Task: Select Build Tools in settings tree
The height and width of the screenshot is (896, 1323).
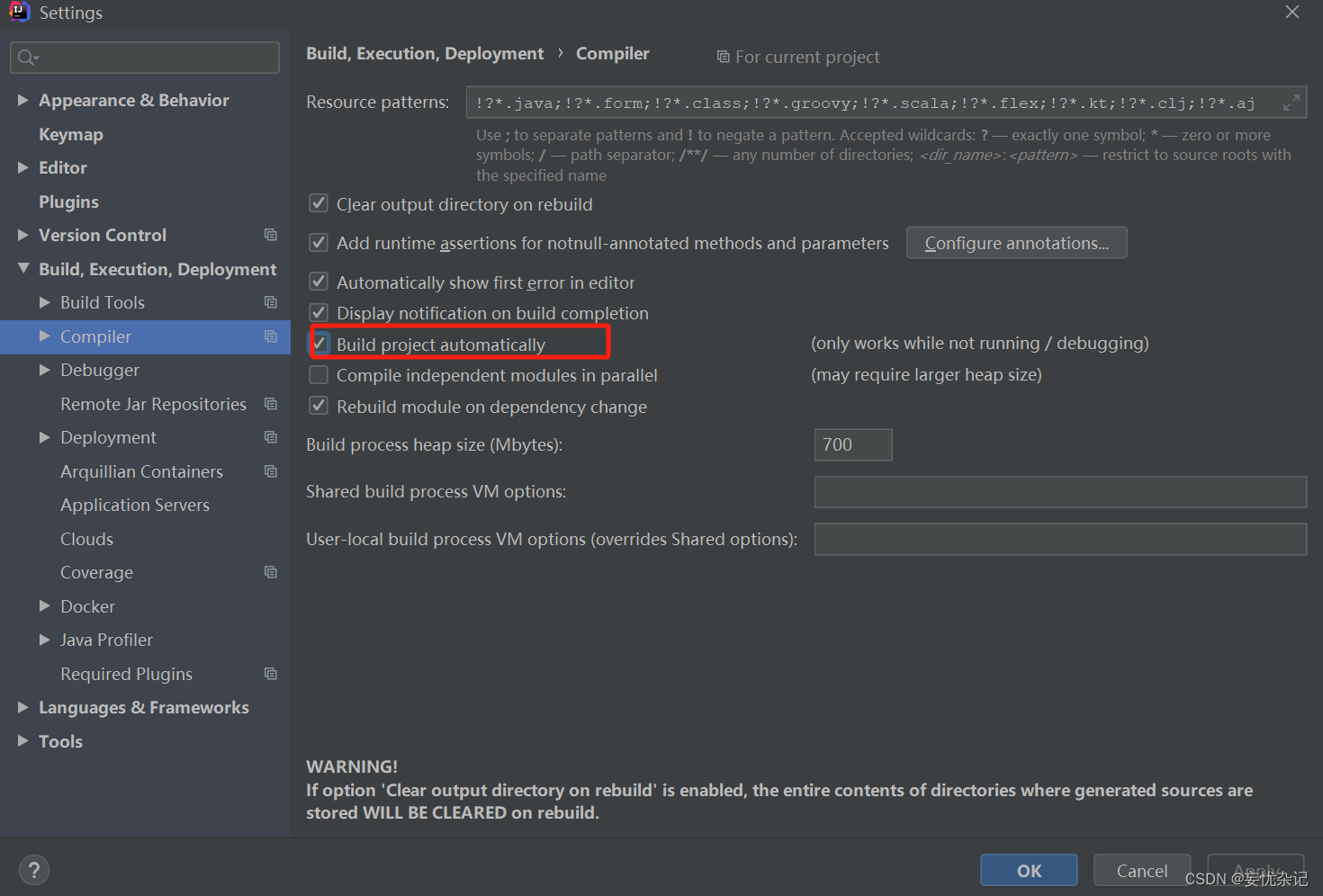Action: coord(103,302)
